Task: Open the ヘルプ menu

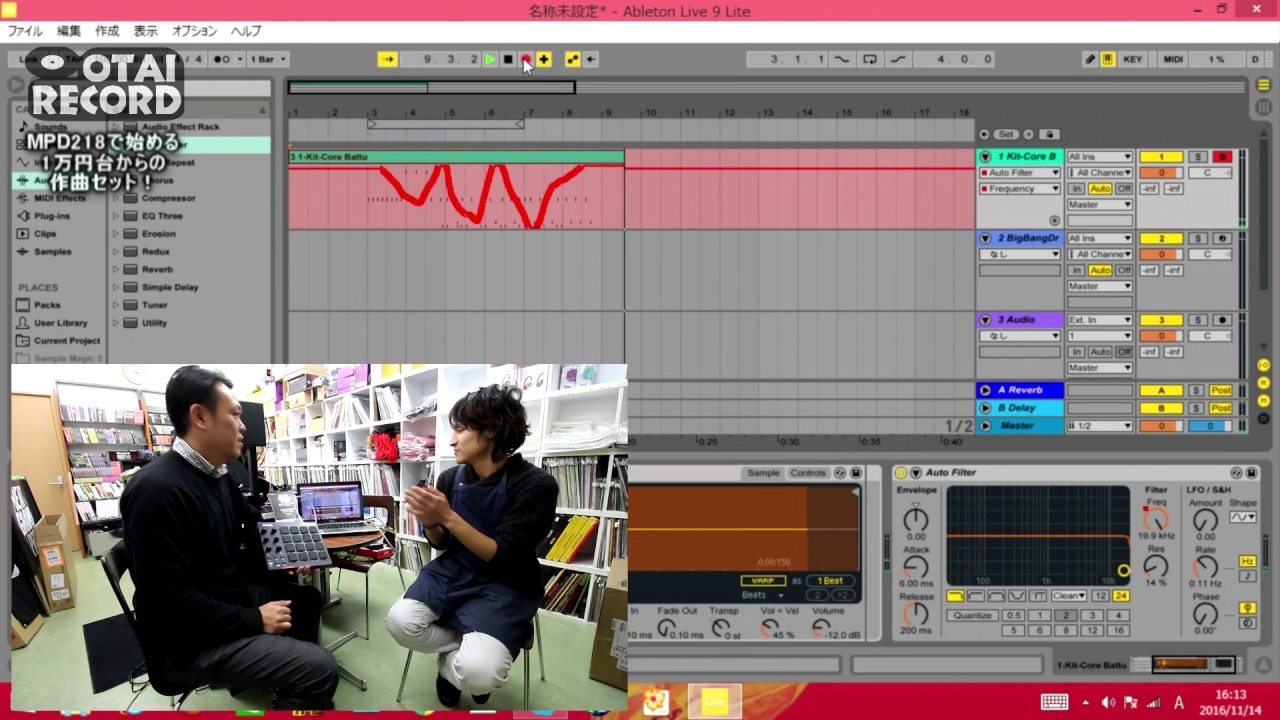Action: (246, 31)
